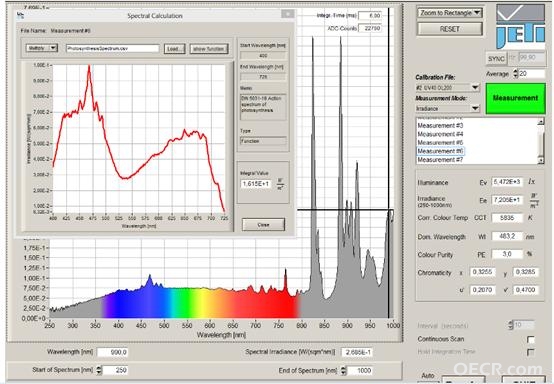Enable the Continuous Scan checkbox
554x384 pixels.
[x=530, y=339]
